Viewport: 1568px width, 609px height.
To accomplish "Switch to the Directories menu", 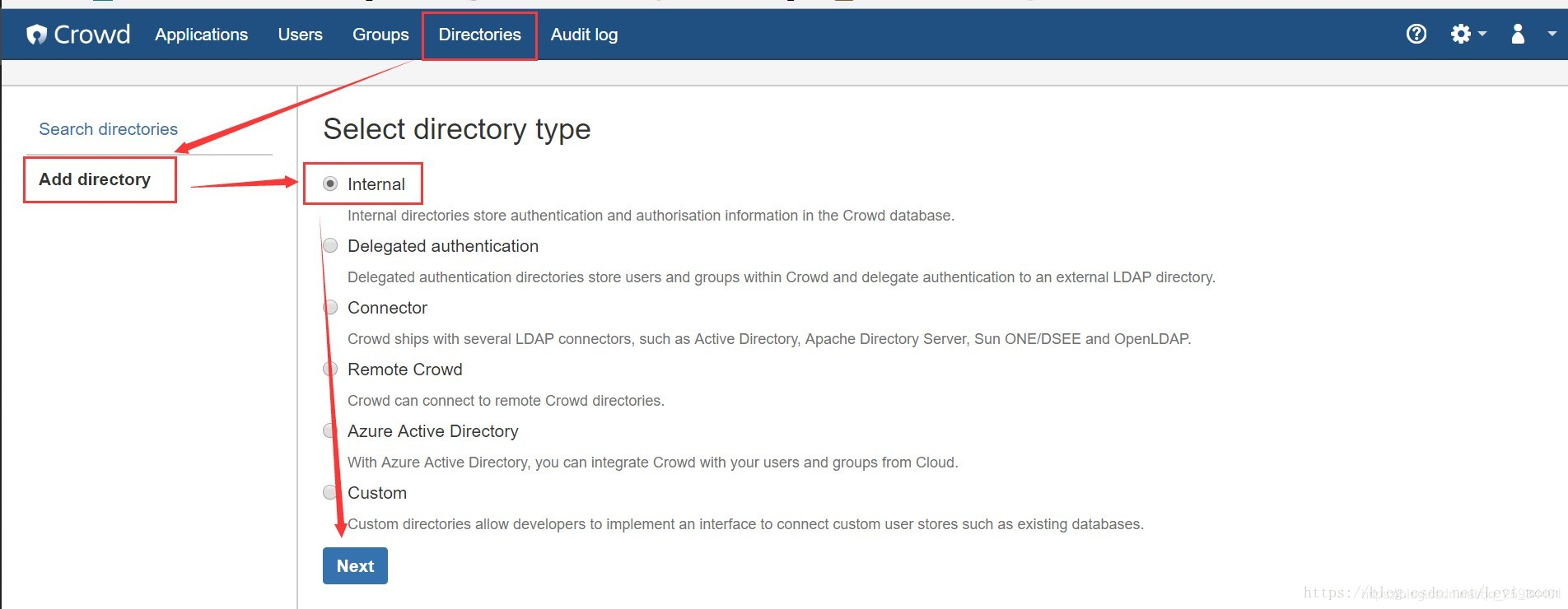I will click(x=479, y=35).
